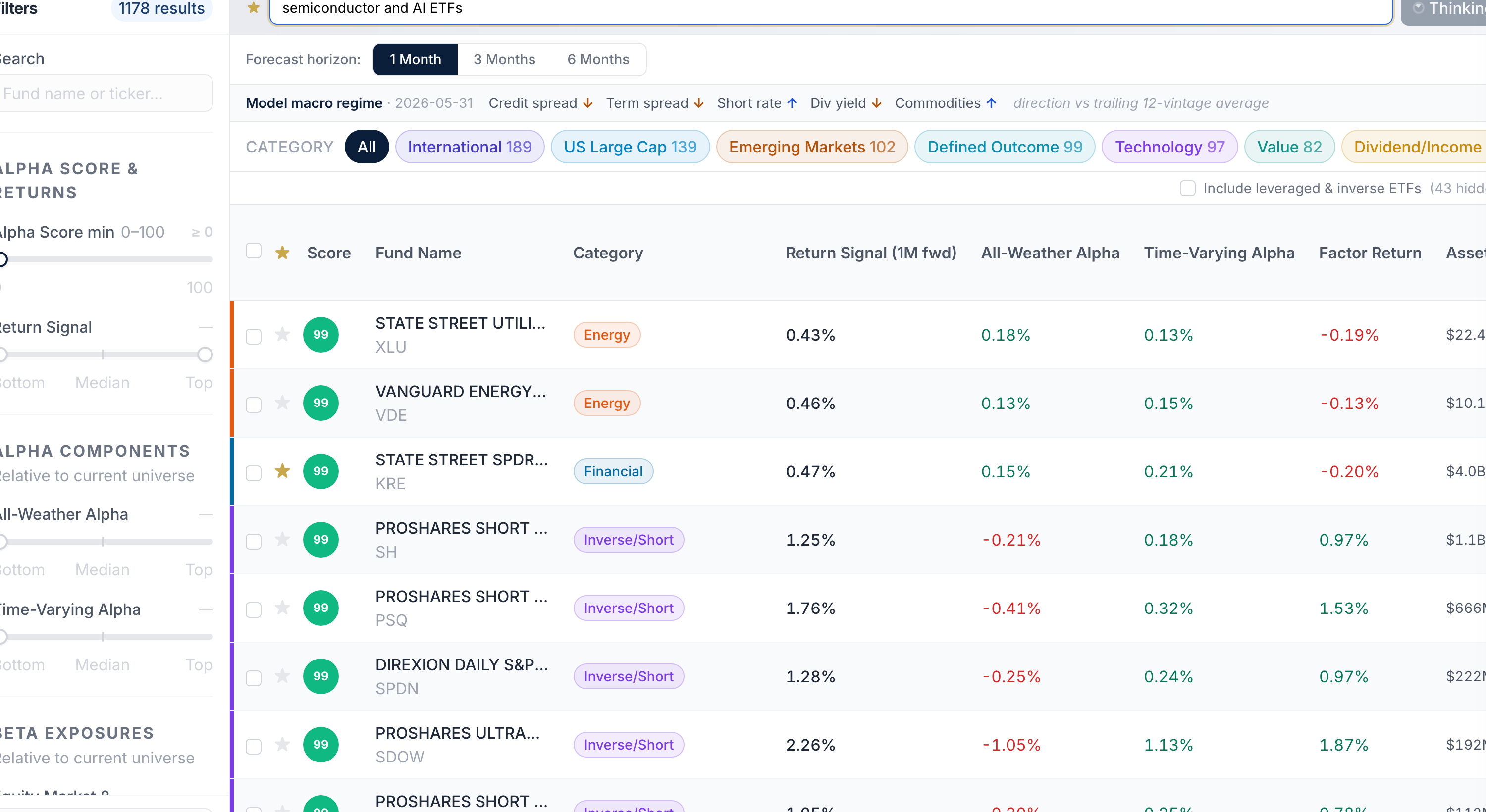Click the Financial tag on KRE row
Image resolution: width=1486 pixels, height=812 pixels.
613,471
